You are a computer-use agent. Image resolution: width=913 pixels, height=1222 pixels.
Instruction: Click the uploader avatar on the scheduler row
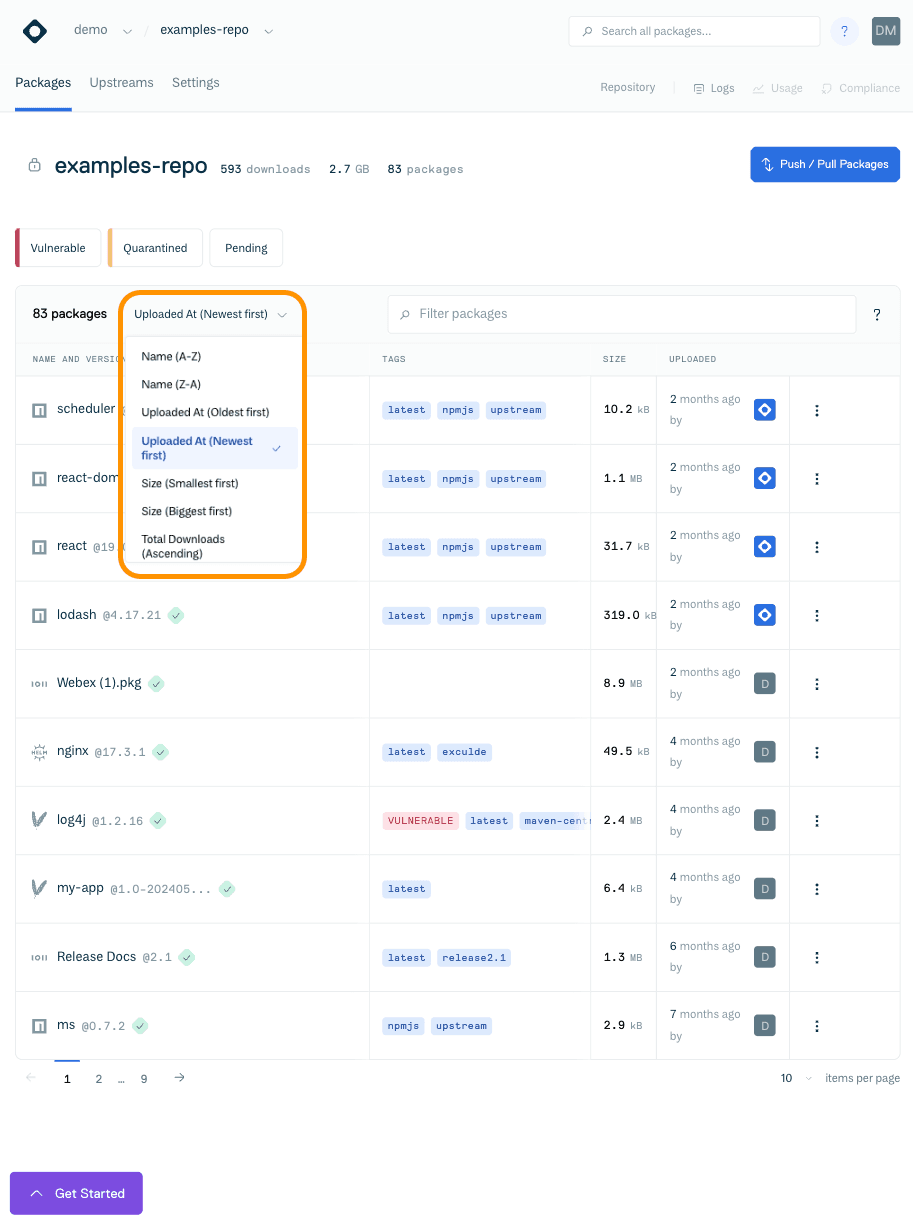[764, 410]
